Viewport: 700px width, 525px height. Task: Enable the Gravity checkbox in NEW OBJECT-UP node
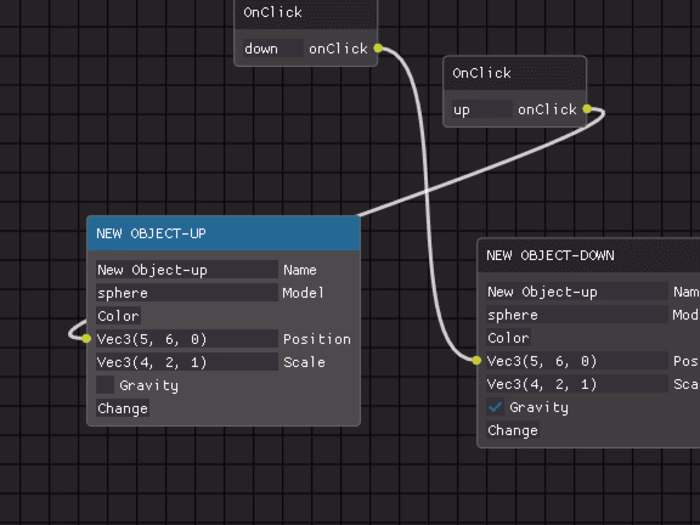click(x=105, y=385)
